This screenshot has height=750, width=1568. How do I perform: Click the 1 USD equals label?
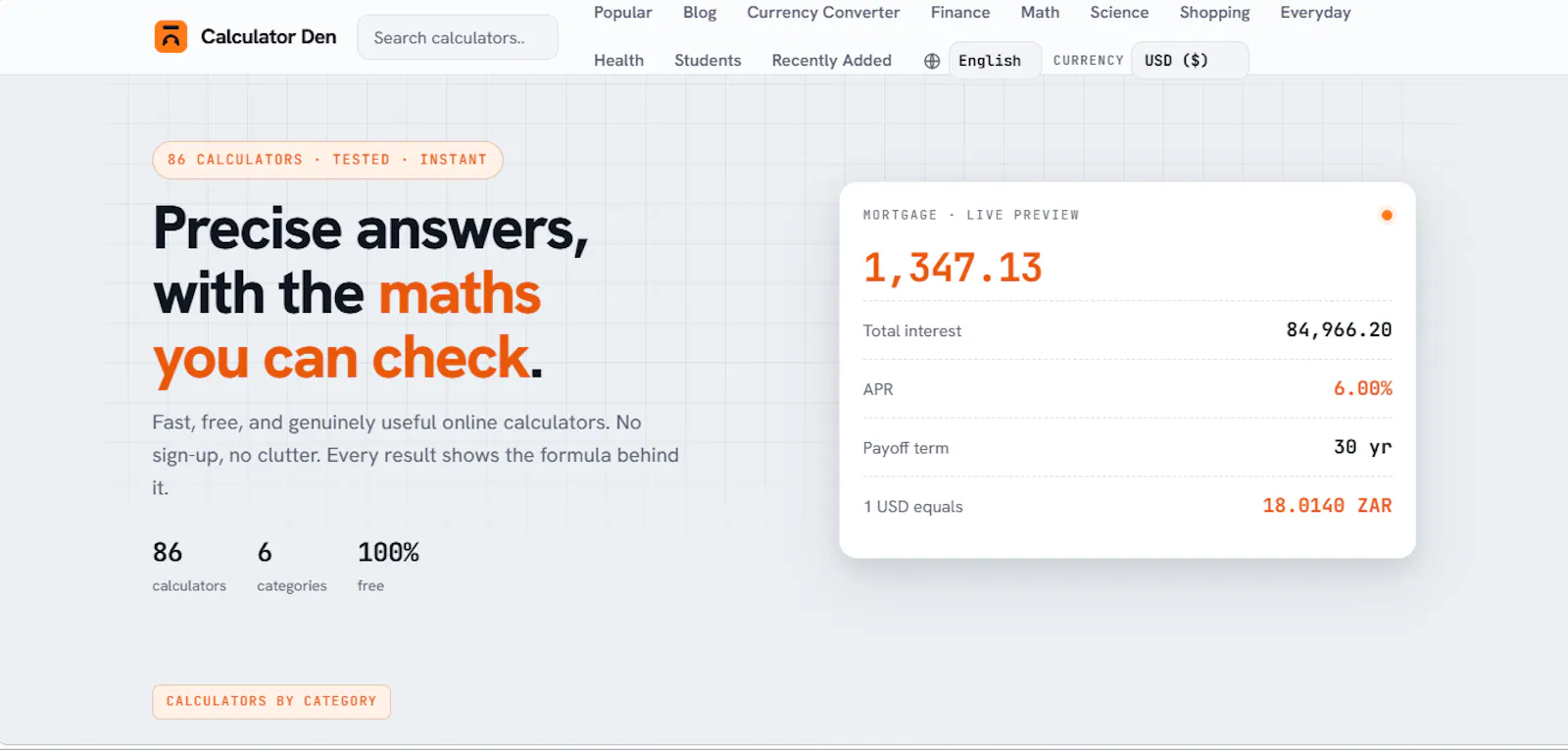[913, 507]
